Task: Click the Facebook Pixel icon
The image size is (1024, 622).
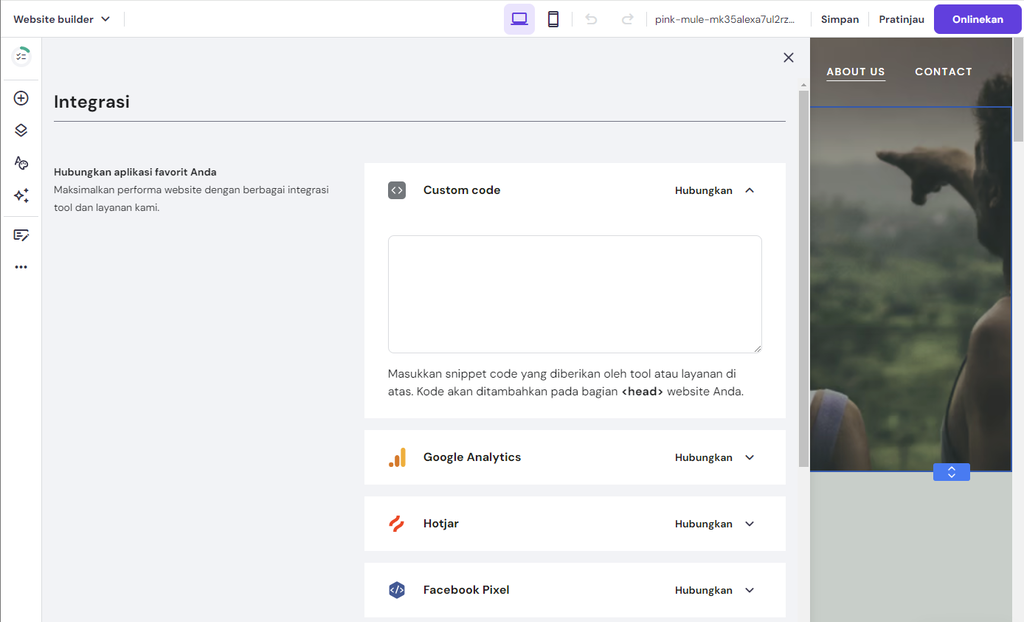Action: 397,589
